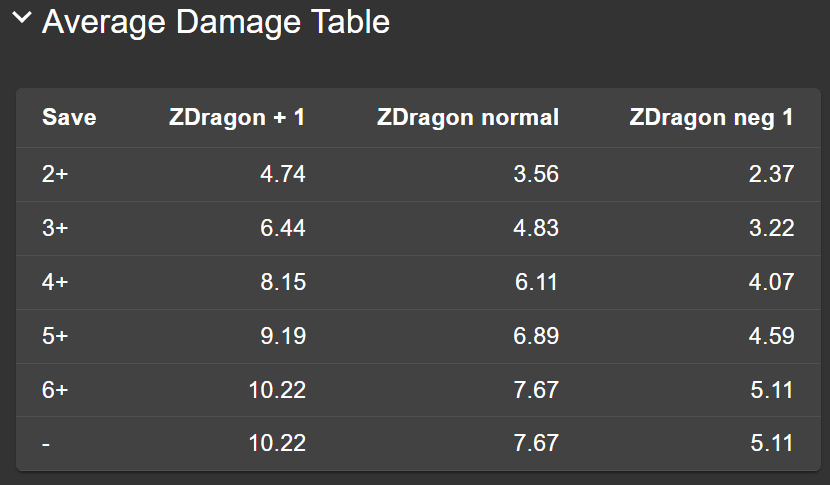Collapse the Average Damage Table section
830x485 pixels.
[x=22, y=20]
